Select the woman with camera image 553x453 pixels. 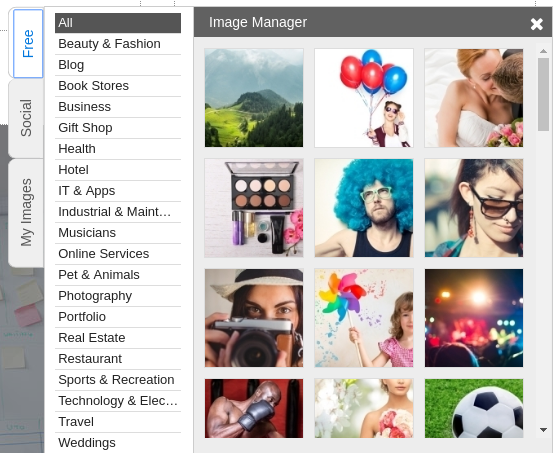pyautogui.click(x=254, y=318)
